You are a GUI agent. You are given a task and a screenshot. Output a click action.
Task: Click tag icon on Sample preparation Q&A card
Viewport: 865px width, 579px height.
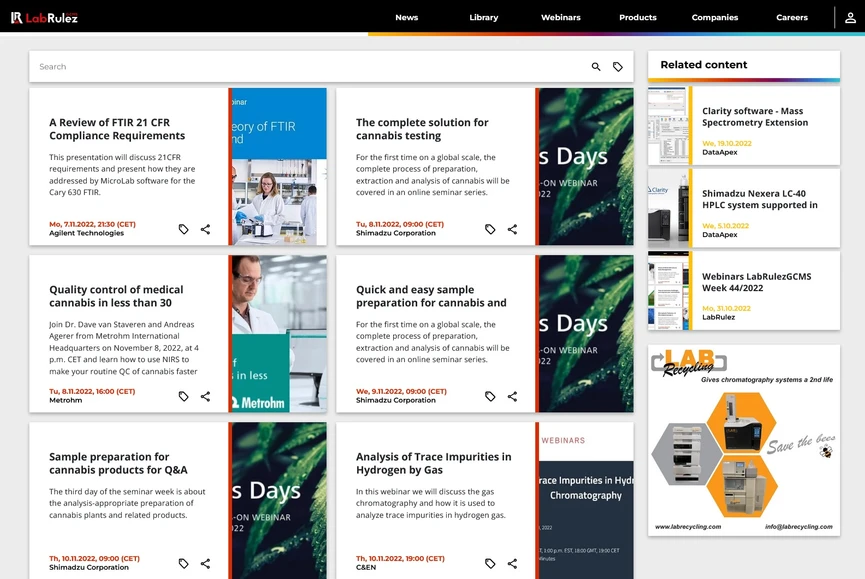point(184,563)
